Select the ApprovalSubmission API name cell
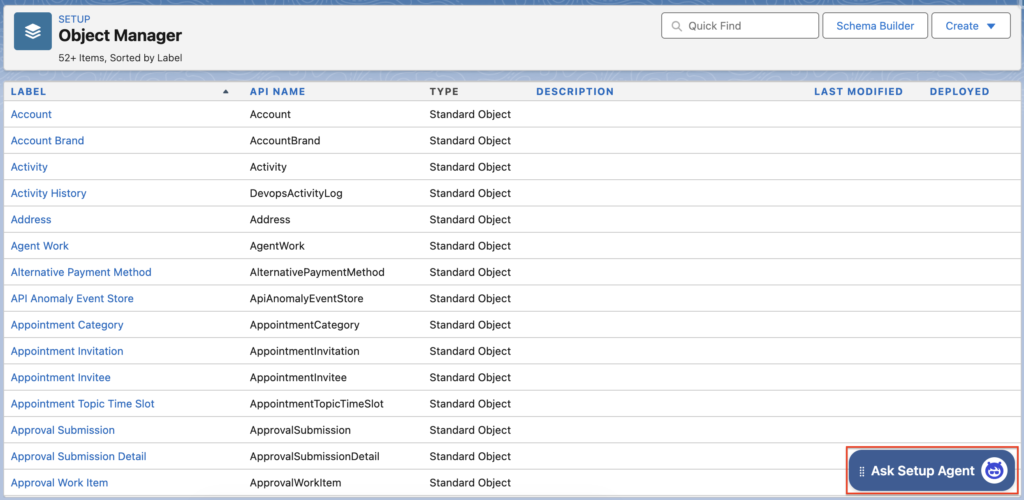1024x500 pixels. pyautogui.click(x=300, y=430)
